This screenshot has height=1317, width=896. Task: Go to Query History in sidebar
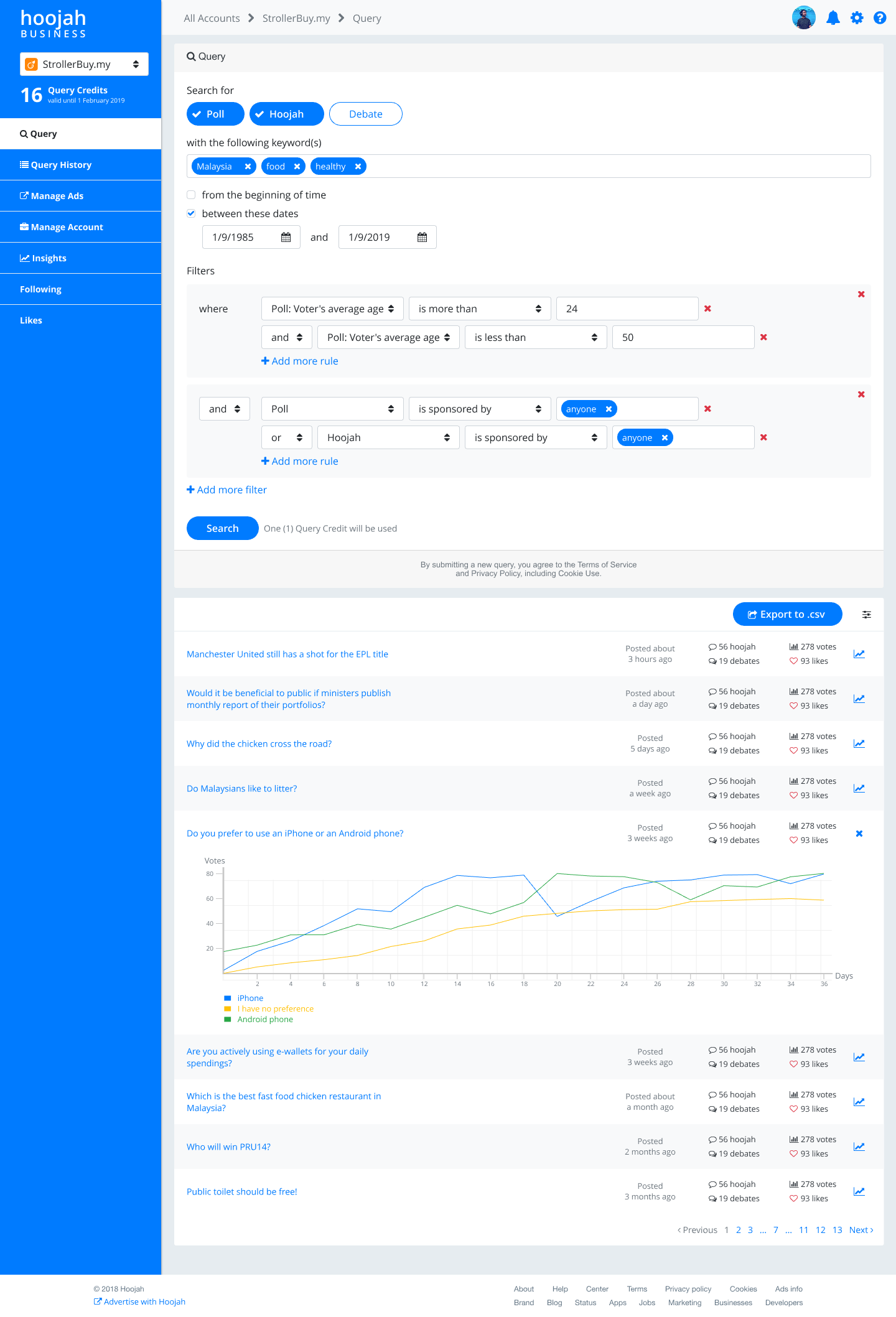coord(61,165)
